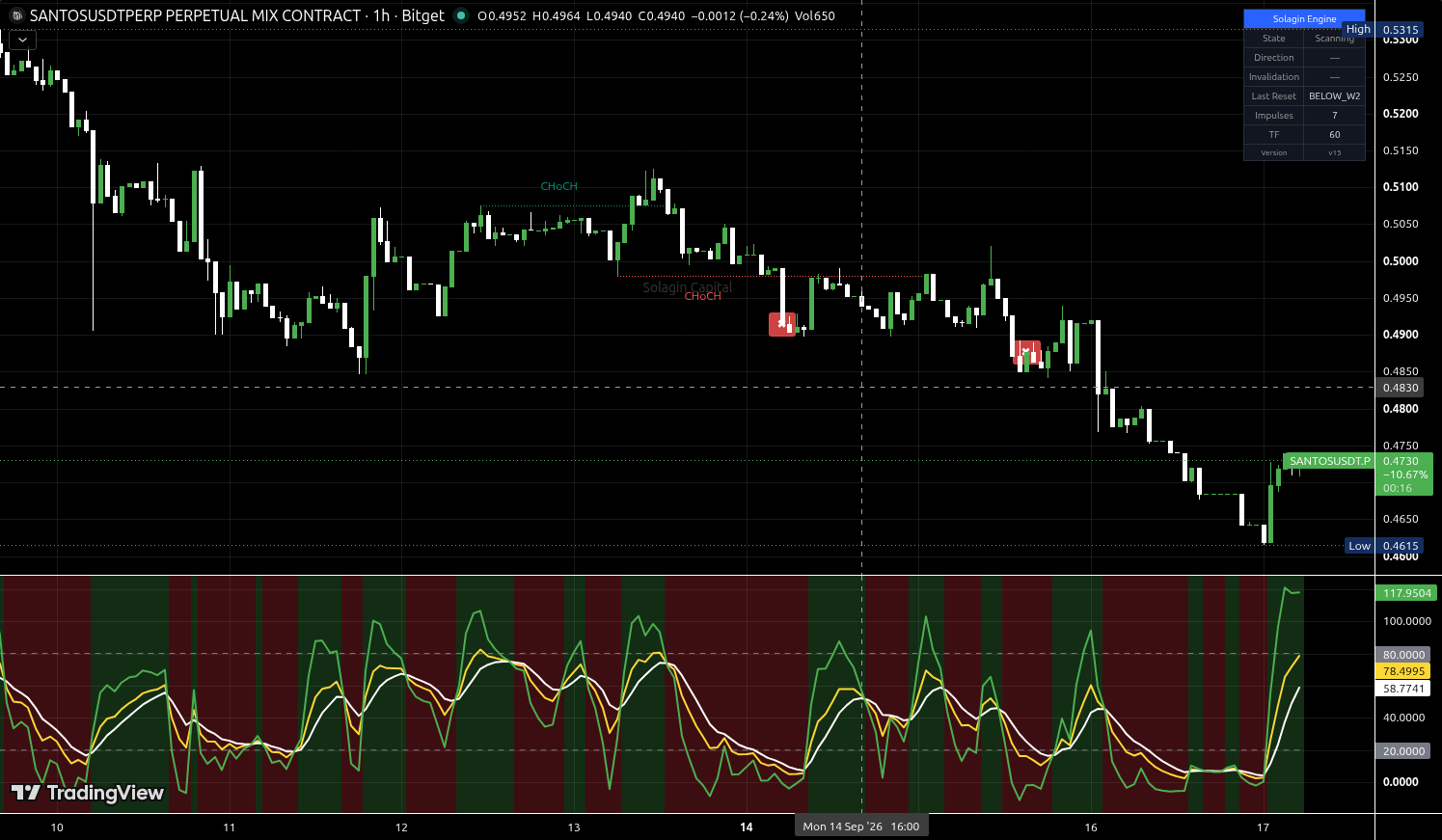Click the Bitget exchange name

pyautogui.click(x=422, y=15)
